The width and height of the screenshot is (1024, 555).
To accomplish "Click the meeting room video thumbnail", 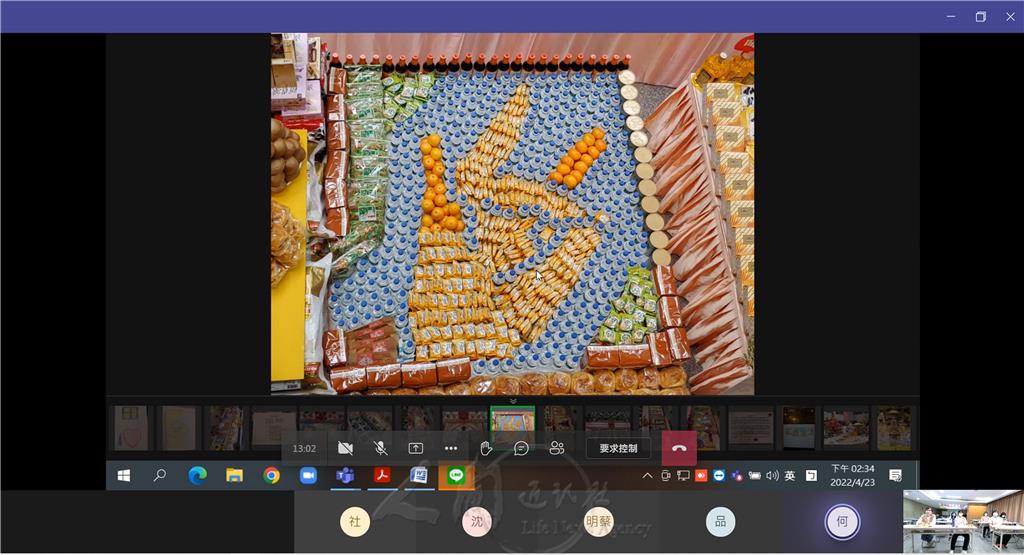I will (x=963, y=522).
